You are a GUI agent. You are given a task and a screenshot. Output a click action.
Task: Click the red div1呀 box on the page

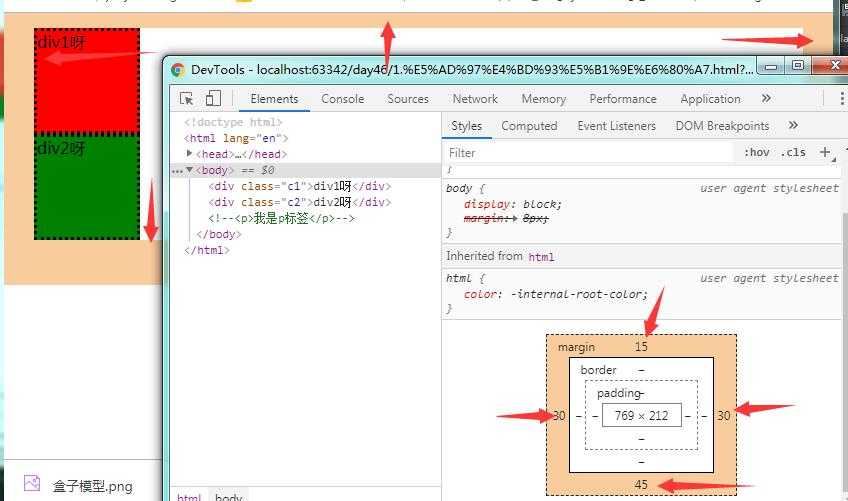pyautogui.click(x=87, y=81)
